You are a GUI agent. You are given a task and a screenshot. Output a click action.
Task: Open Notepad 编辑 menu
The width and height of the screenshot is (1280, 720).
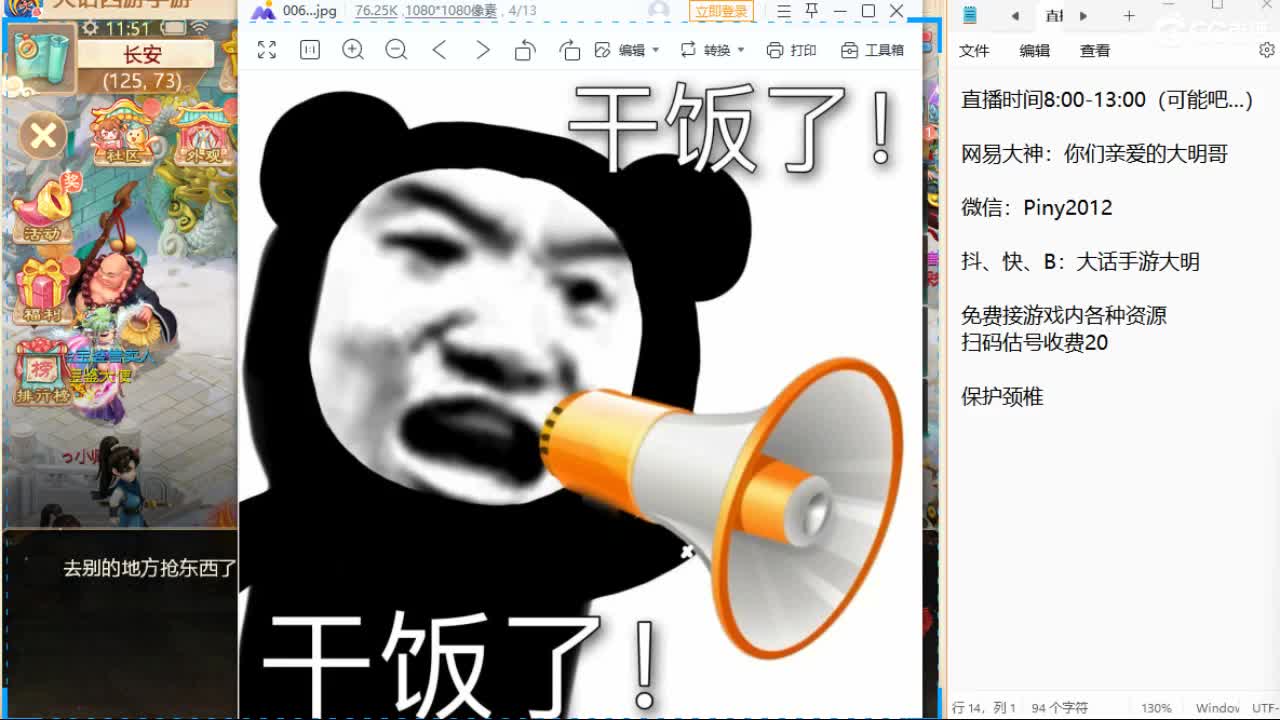[x=1034, y=50]
